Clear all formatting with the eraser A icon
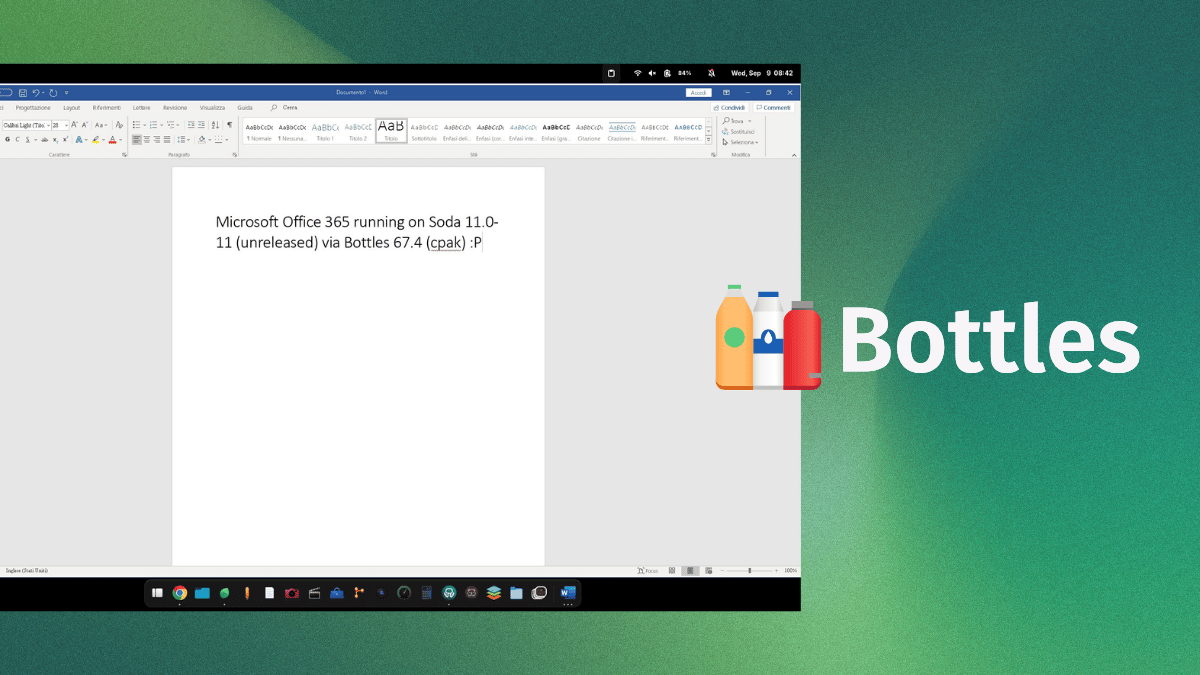This screenshot has width=1200, height=675. coord(119,125)
